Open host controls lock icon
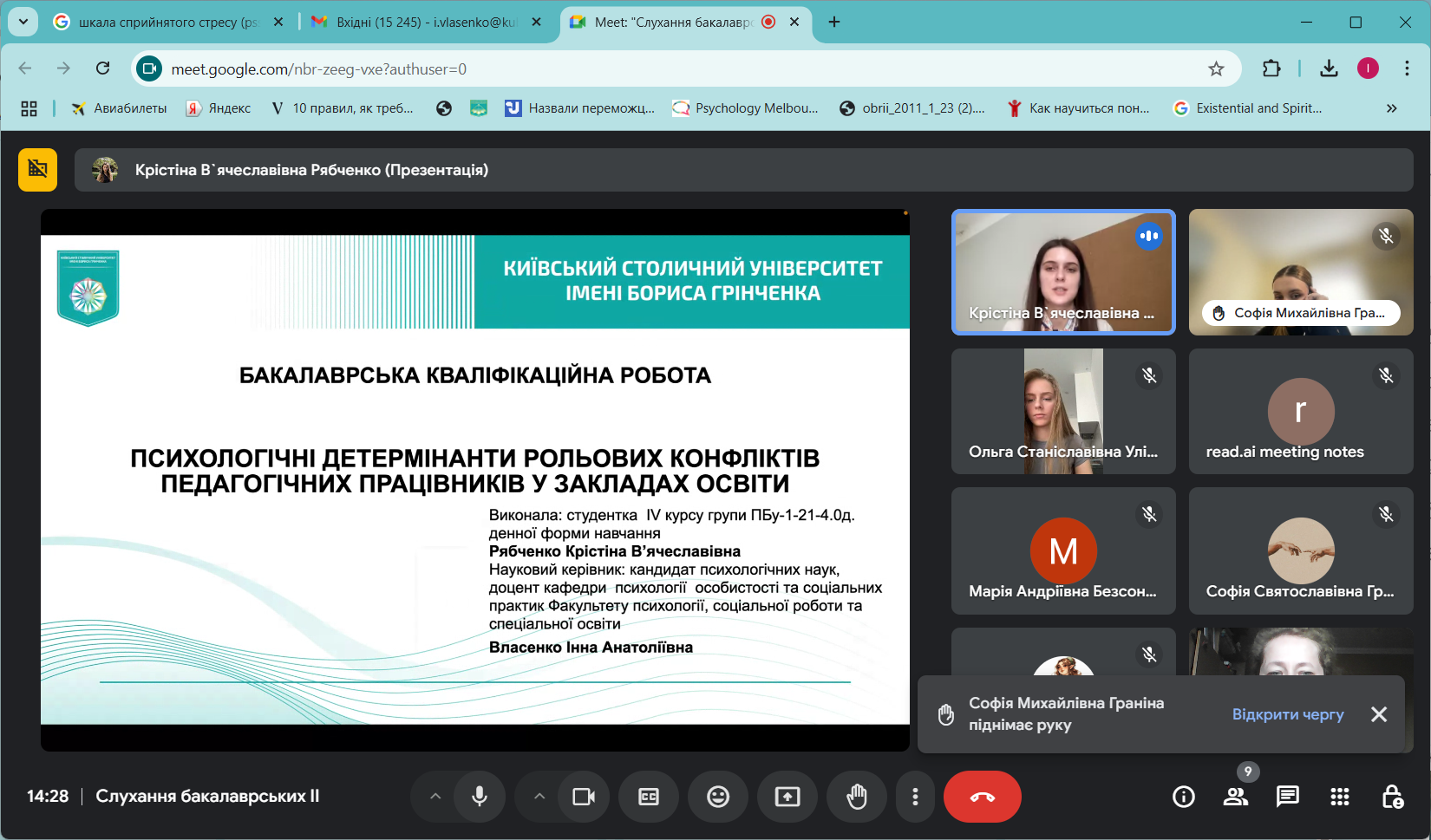Viewport: 1431px width, 840px height. coord(1392,797)
